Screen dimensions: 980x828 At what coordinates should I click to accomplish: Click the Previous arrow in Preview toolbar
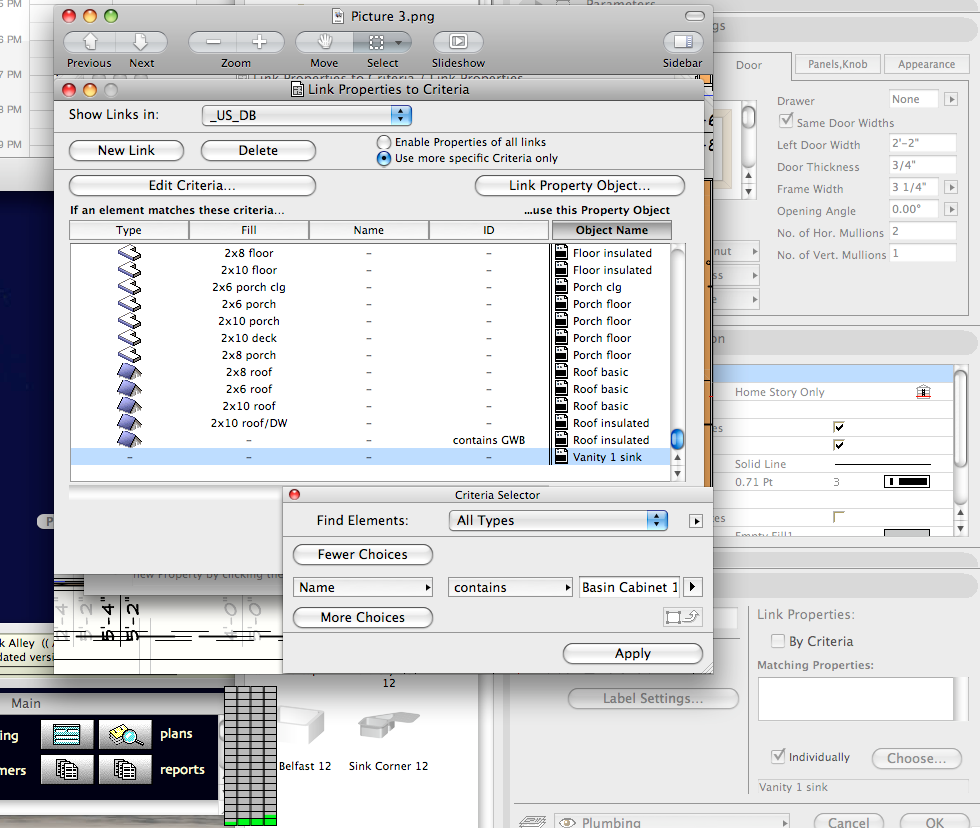pos(90,42)
